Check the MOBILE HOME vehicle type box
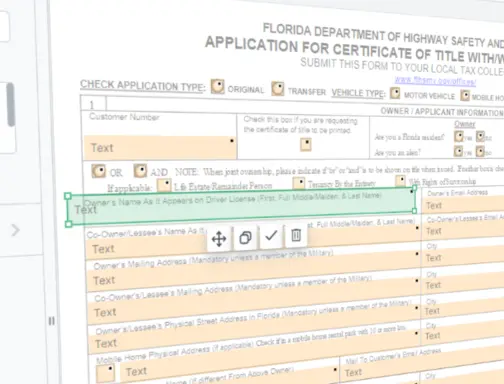Screen dimensions: 504x384 [x=465, y=96]
